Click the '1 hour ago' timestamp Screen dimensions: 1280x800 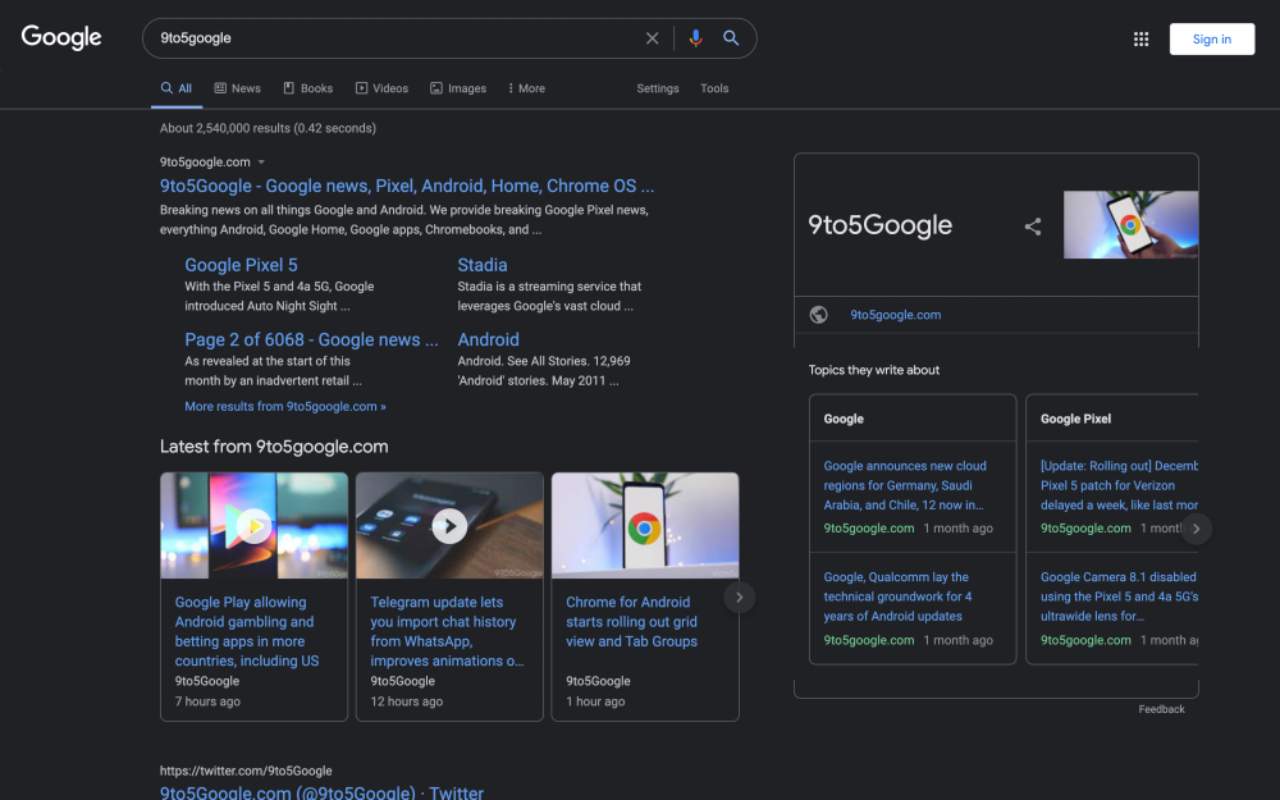pos(596,701)
